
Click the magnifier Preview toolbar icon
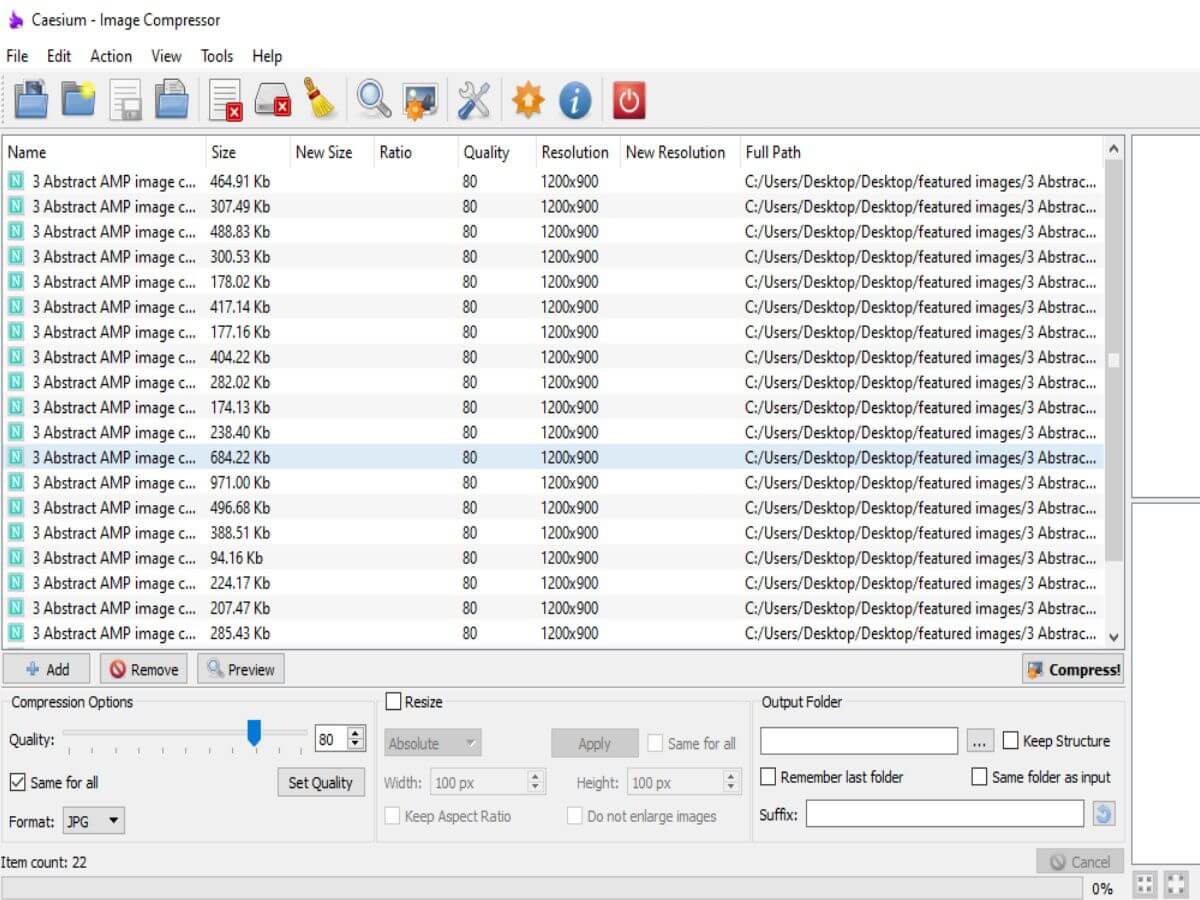coord(374,100)
